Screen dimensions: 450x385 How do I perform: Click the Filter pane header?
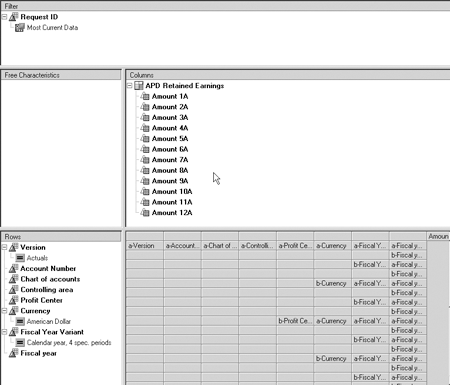click(225, 6)
